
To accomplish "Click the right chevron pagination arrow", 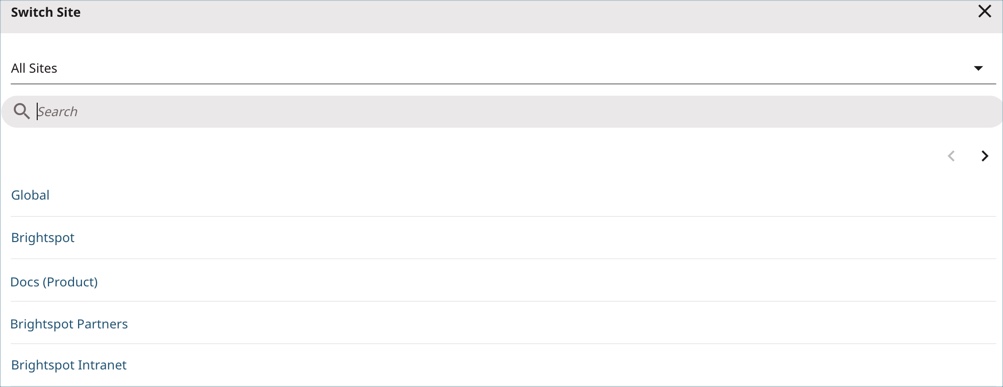I will coord(984,156).
